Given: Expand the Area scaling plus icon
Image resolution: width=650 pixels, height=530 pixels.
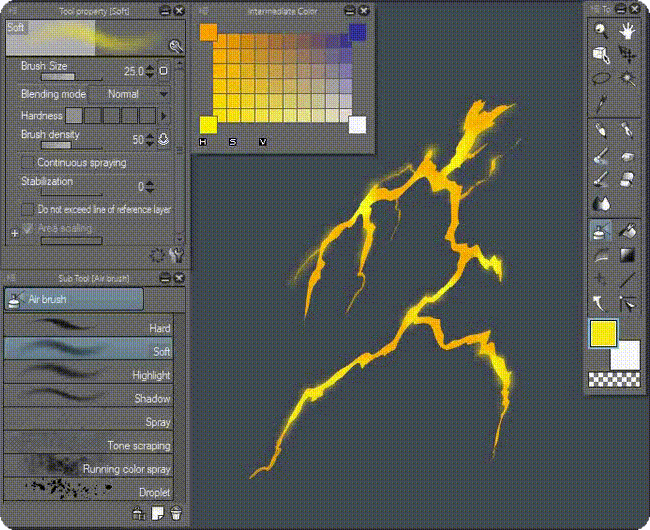Looking at the screenshot, I should (x=14, y=232).
